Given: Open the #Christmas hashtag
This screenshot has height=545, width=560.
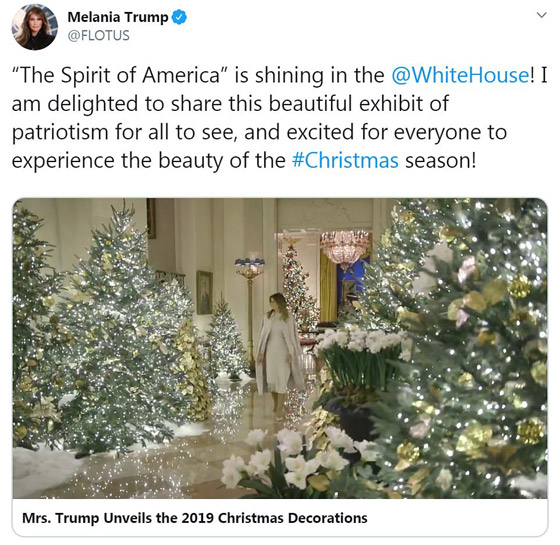Looking at the screenshot, I should tap(345, 160).
